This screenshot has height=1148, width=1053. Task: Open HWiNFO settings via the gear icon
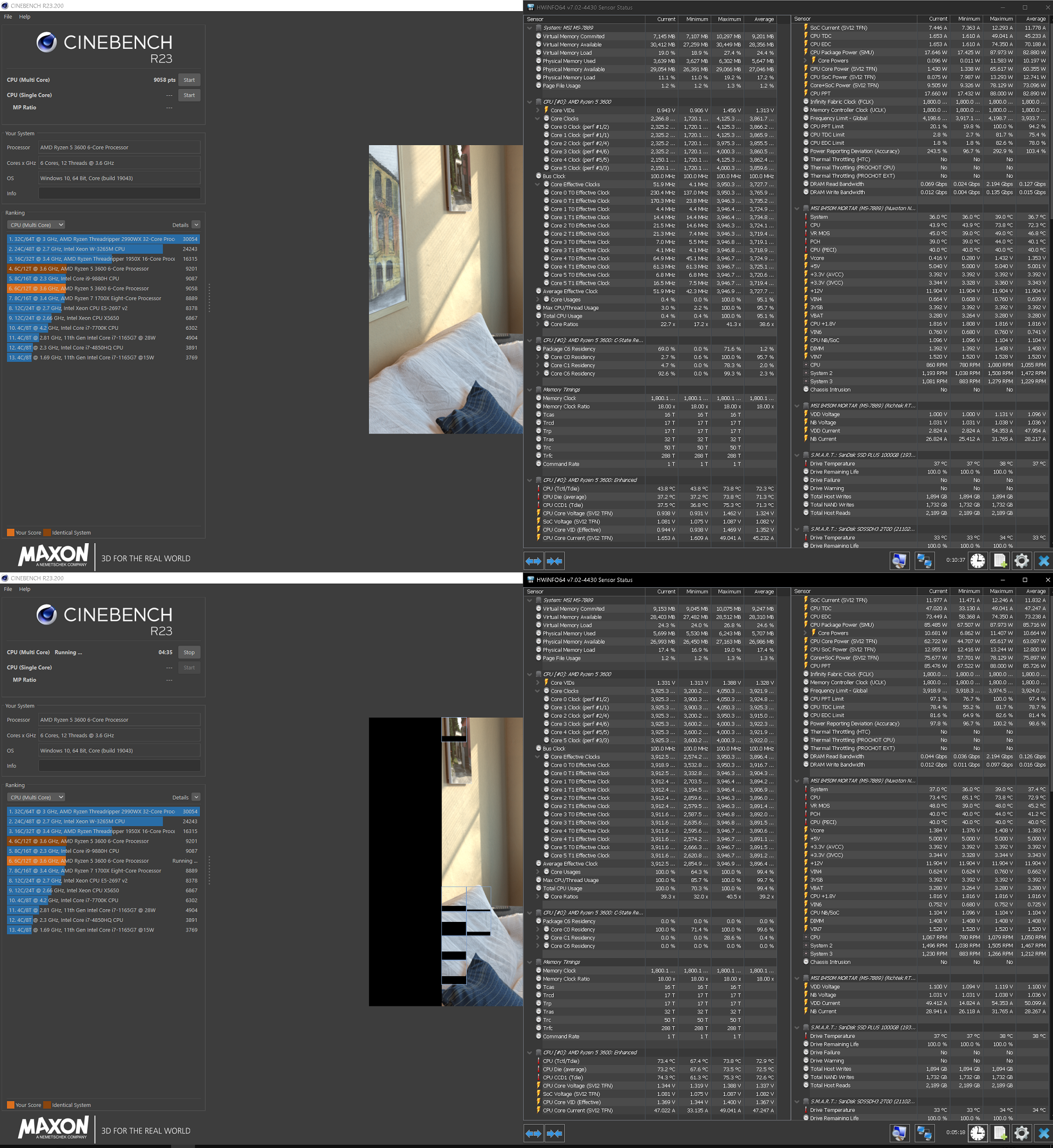[1022, 561]
